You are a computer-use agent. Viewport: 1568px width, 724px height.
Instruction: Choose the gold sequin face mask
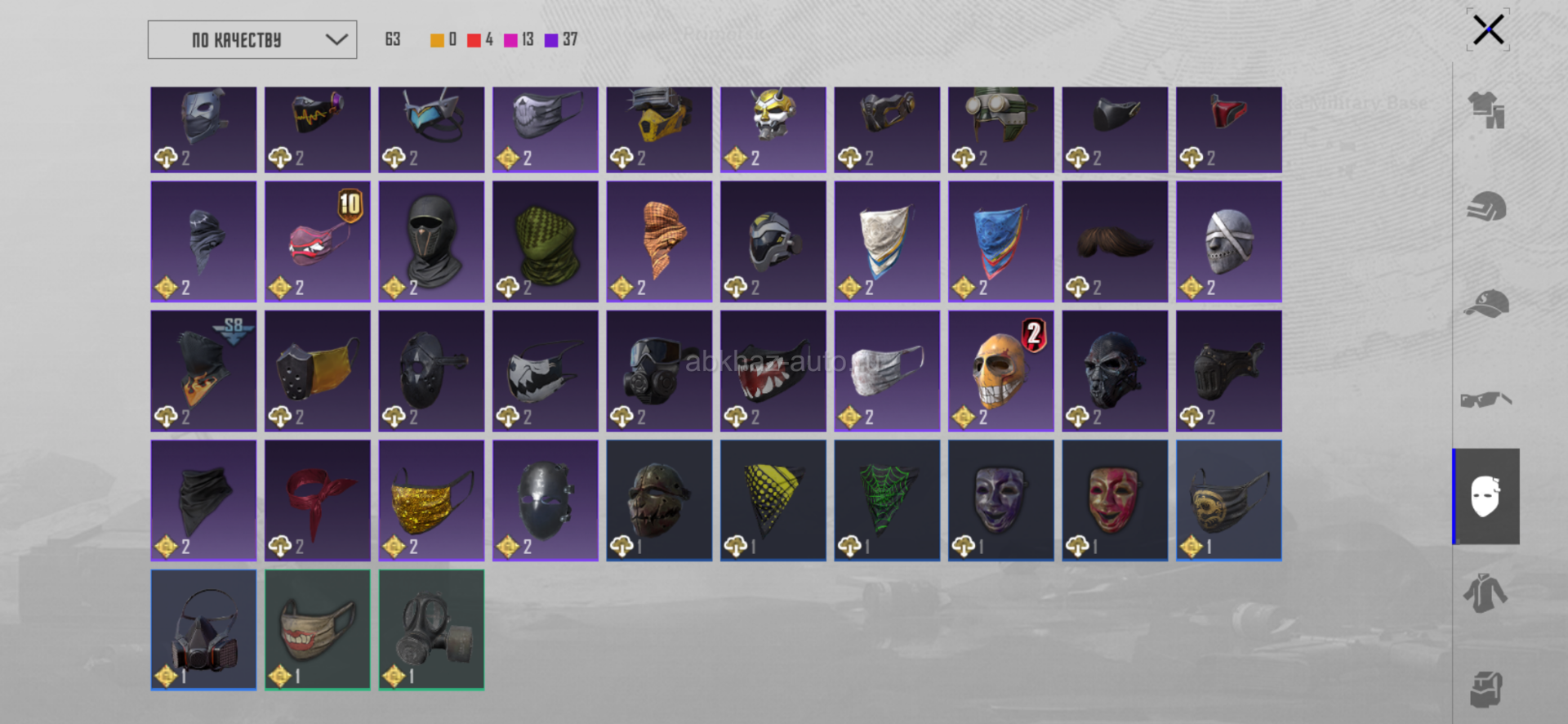pos(431,500)
